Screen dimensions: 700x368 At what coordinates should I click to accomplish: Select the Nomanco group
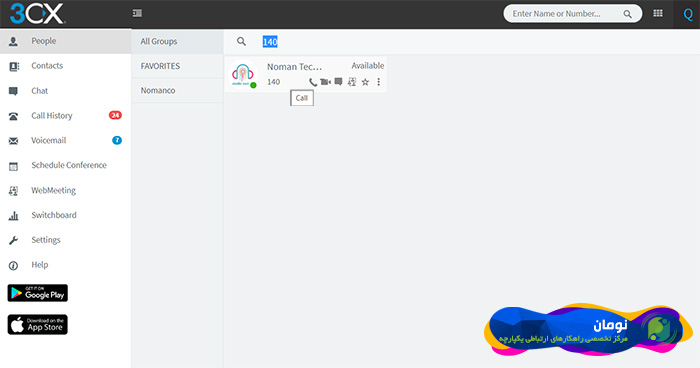177,90
